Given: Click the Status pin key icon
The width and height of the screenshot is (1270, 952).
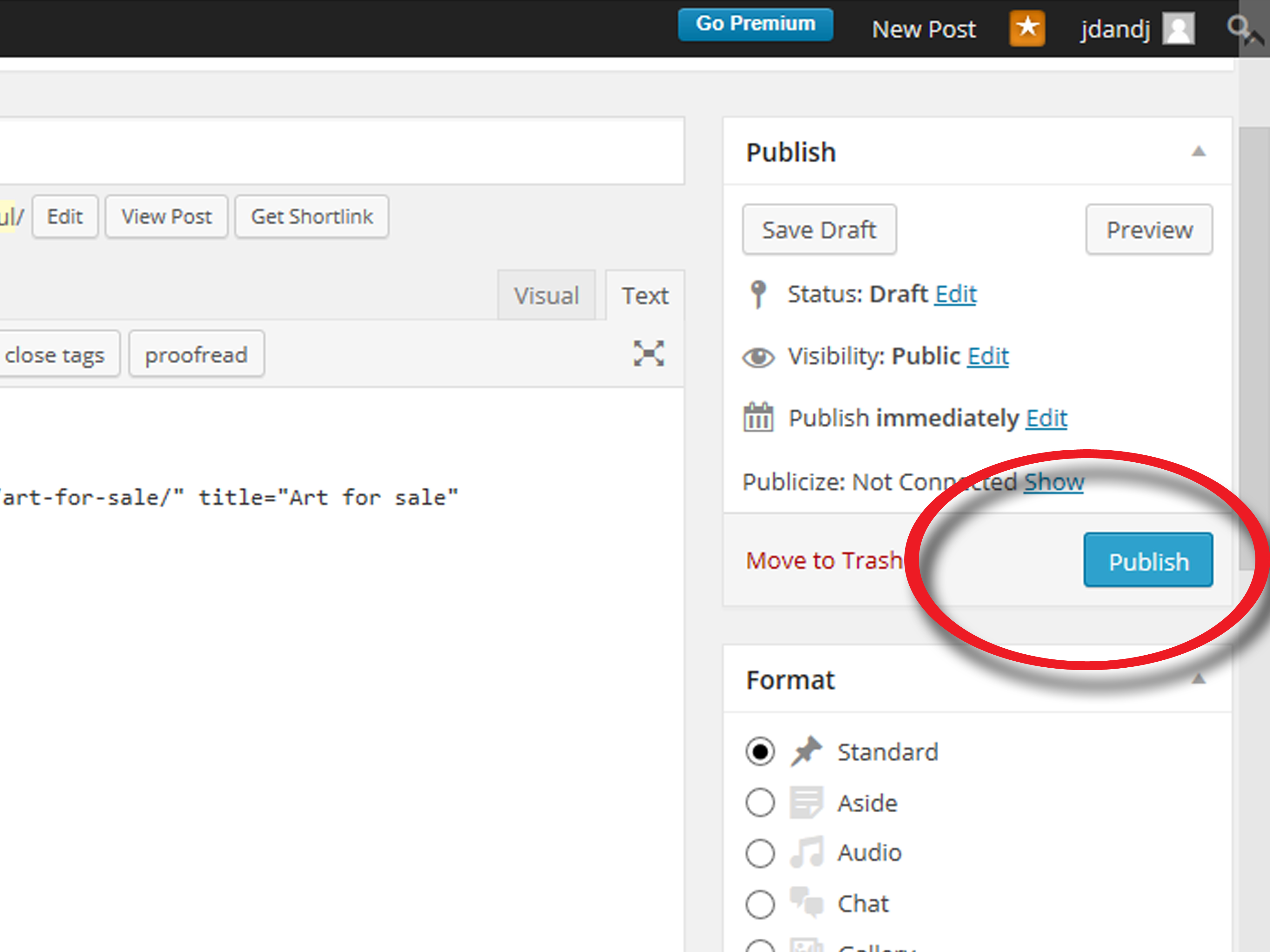Looking at the screenshot, I should tap(758, 294).
